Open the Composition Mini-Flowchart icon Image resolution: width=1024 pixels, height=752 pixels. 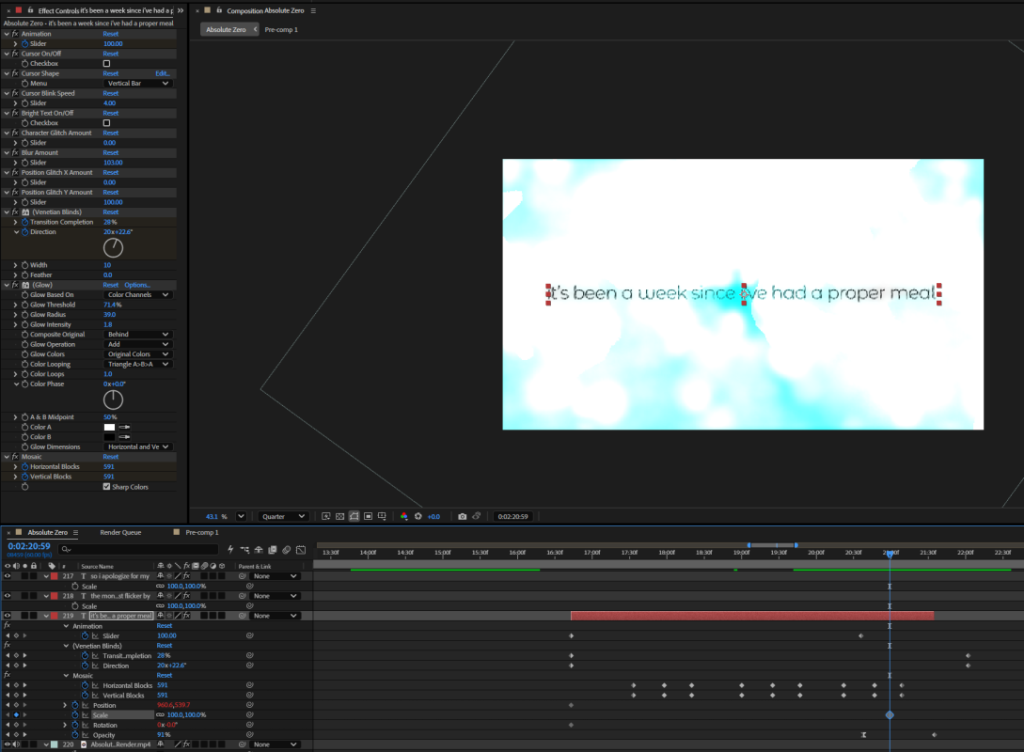(x=245, y=550)
